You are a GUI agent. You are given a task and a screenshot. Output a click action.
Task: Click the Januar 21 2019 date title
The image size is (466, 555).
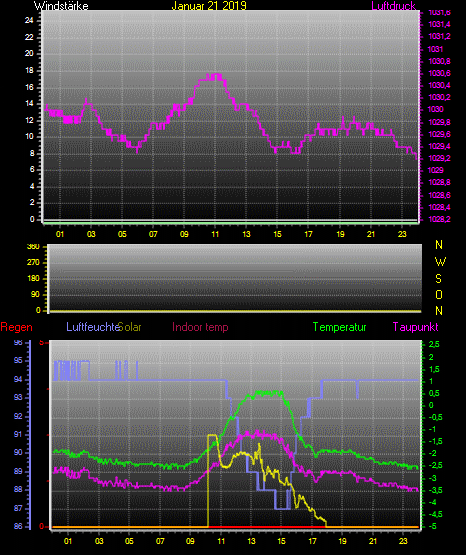pos(209,5)
